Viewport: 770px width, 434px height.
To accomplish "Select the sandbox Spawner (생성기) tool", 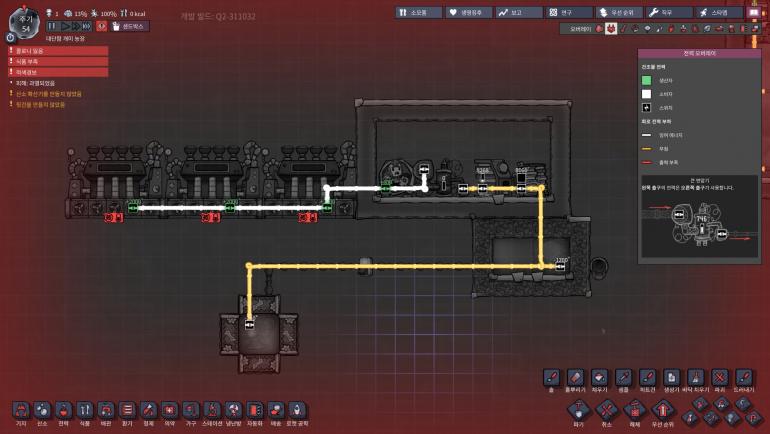I will pos(671,378).
